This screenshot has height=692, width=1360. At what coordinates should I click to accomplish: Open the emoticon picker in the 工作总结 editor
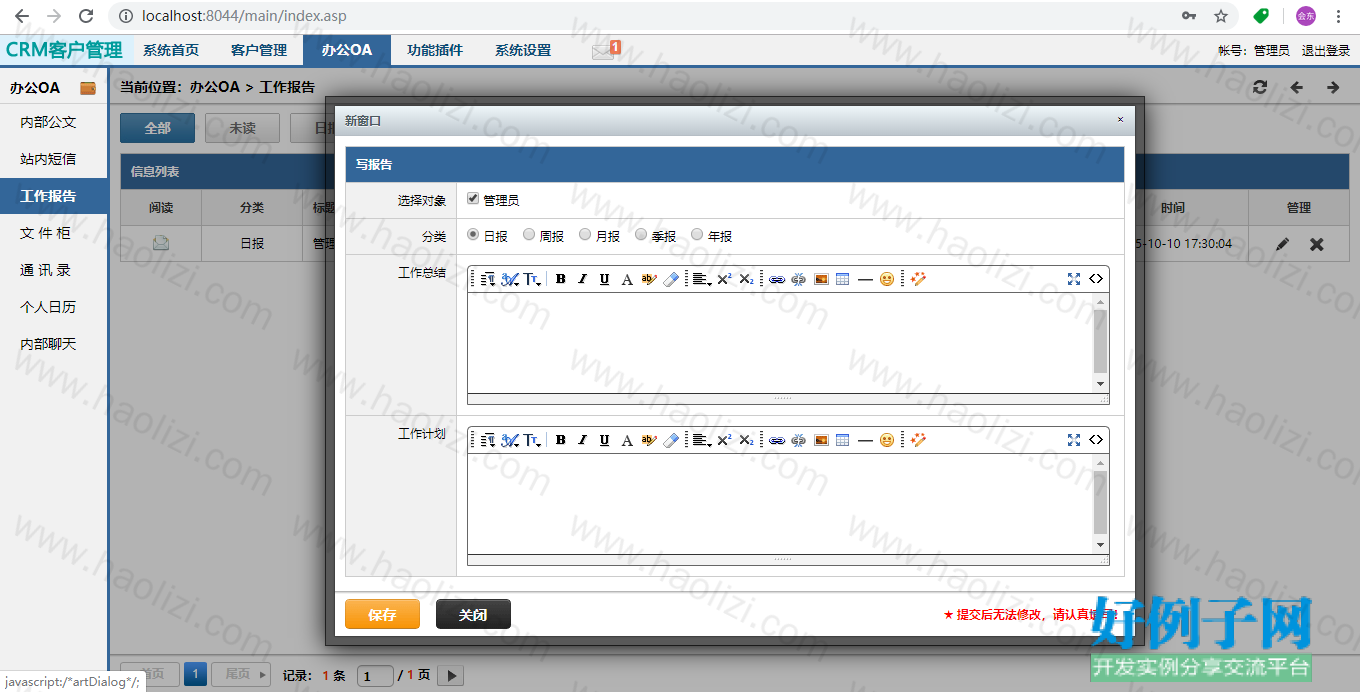tap(887, 279)
